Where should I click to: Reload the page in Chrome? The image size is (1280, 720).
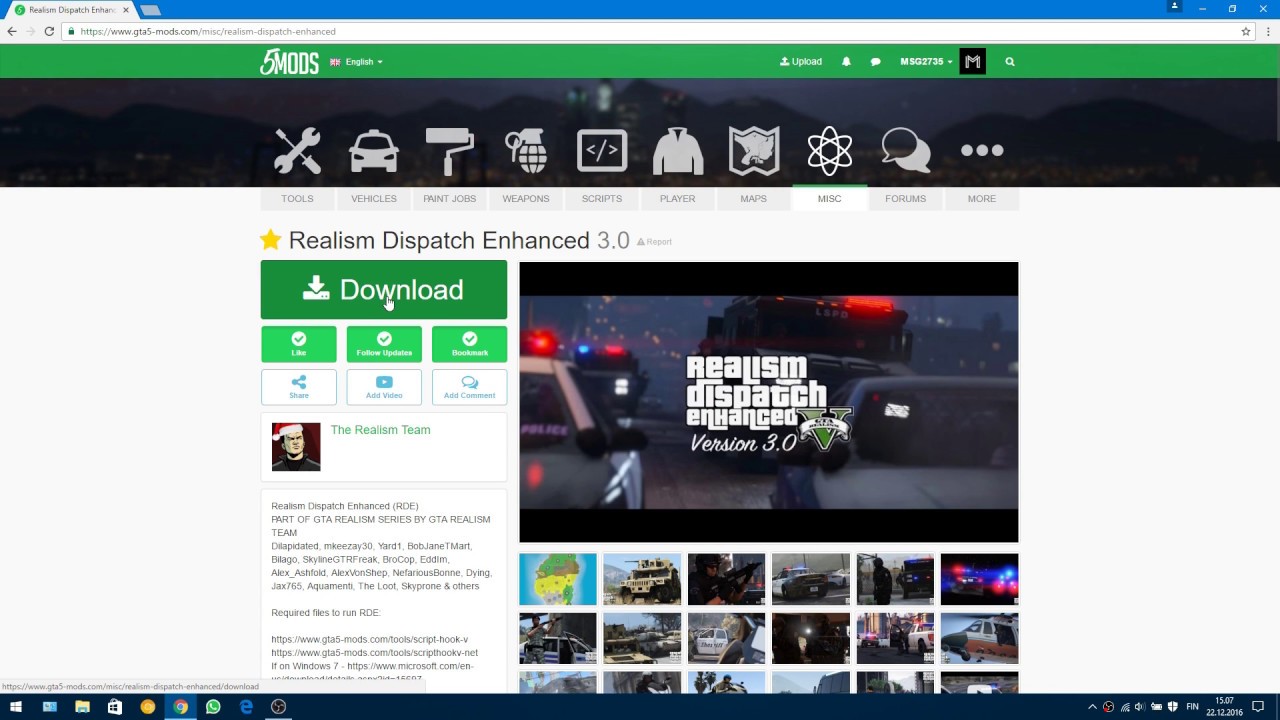49,31
